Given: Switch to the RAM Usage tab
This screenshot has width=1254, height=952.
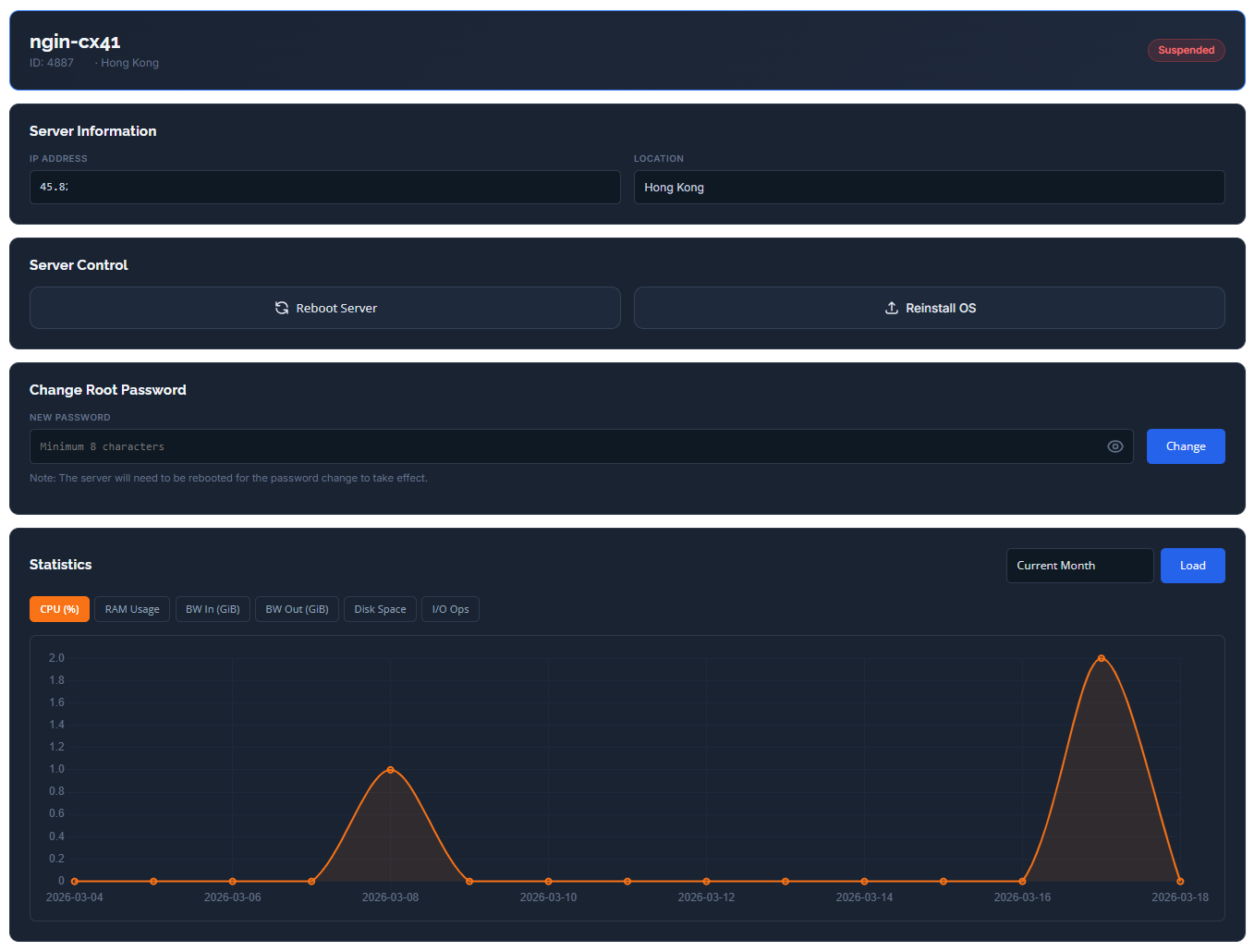Looking at the screenshot, I should [132, 609].
